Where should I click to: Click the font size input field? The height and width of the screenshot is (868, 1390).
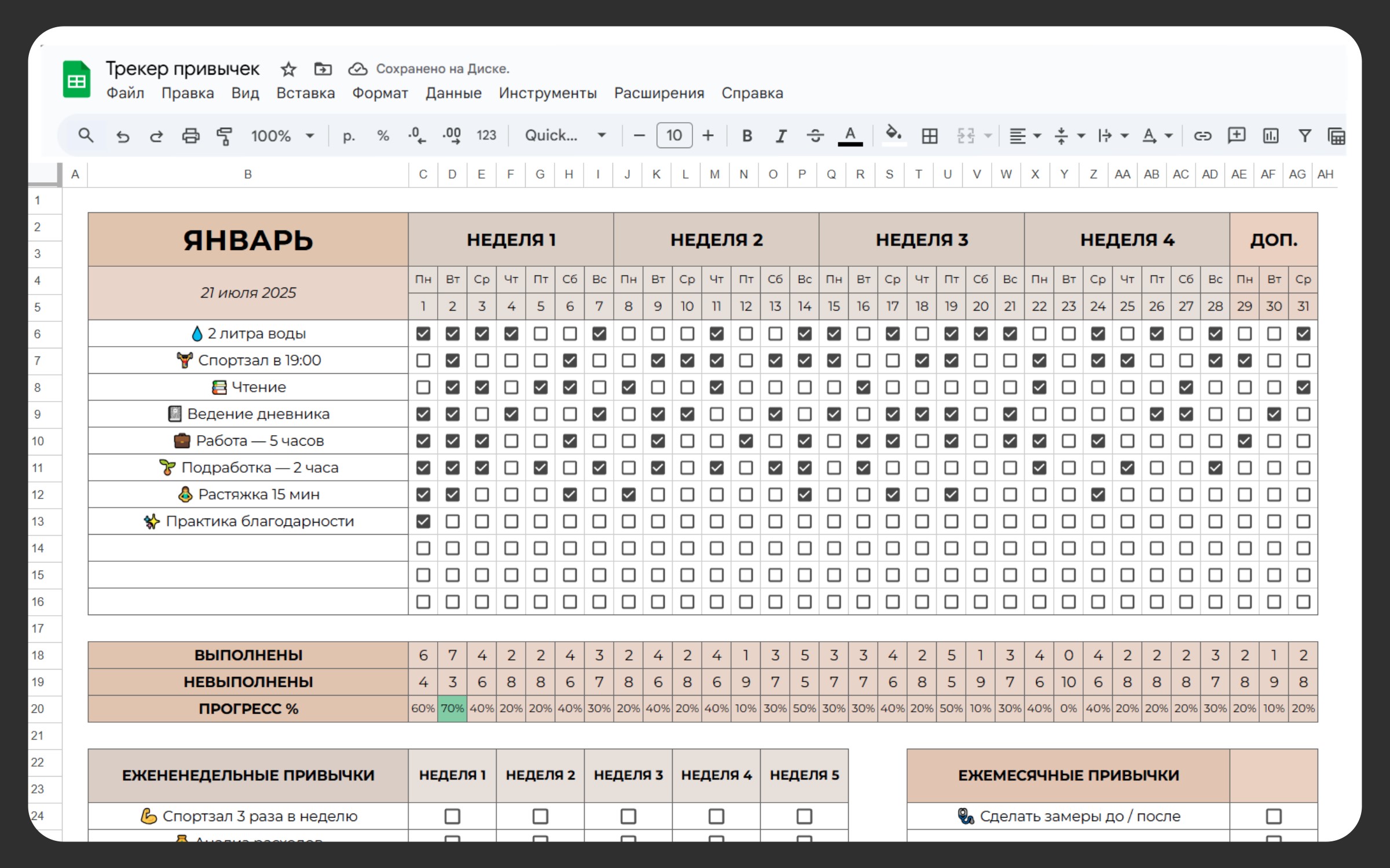click(674, 136)
